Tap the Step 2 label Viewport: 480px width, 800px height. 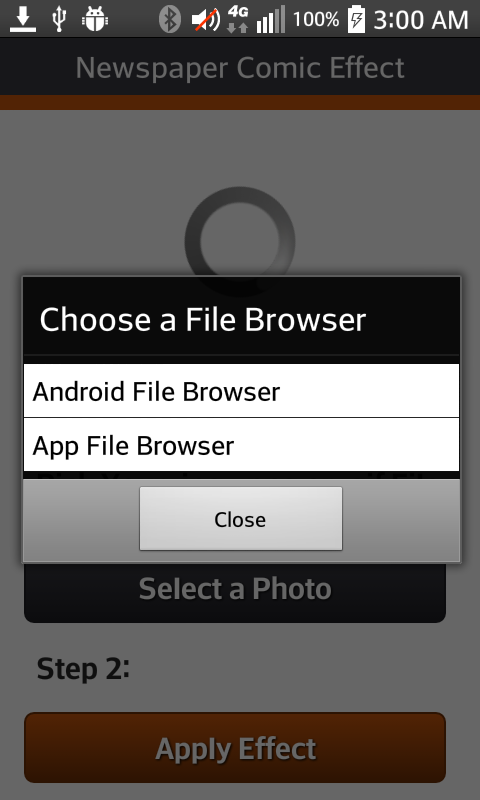click(83, 668)
